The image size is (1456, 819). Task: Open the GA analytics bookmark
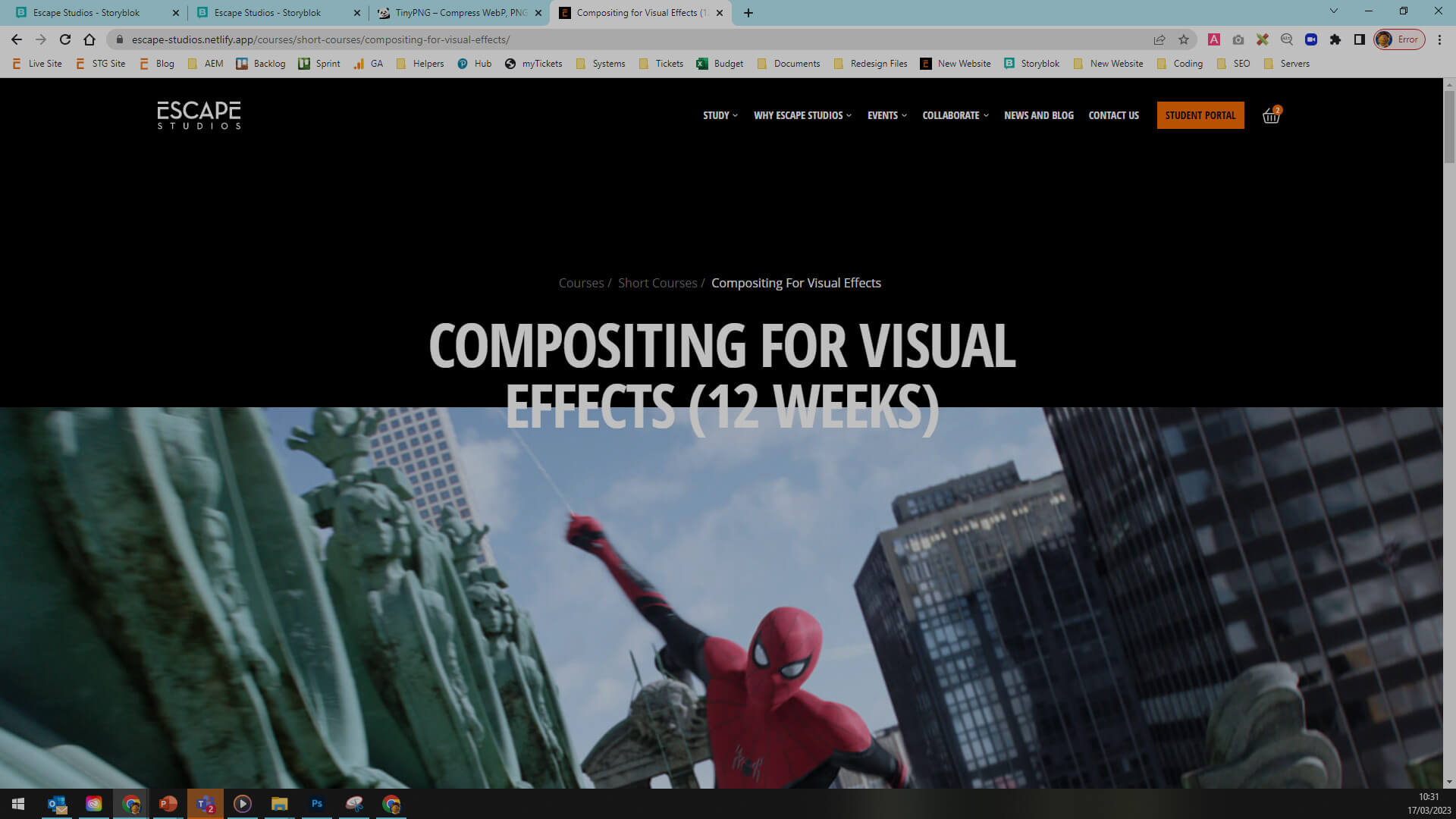click(369, 64)
